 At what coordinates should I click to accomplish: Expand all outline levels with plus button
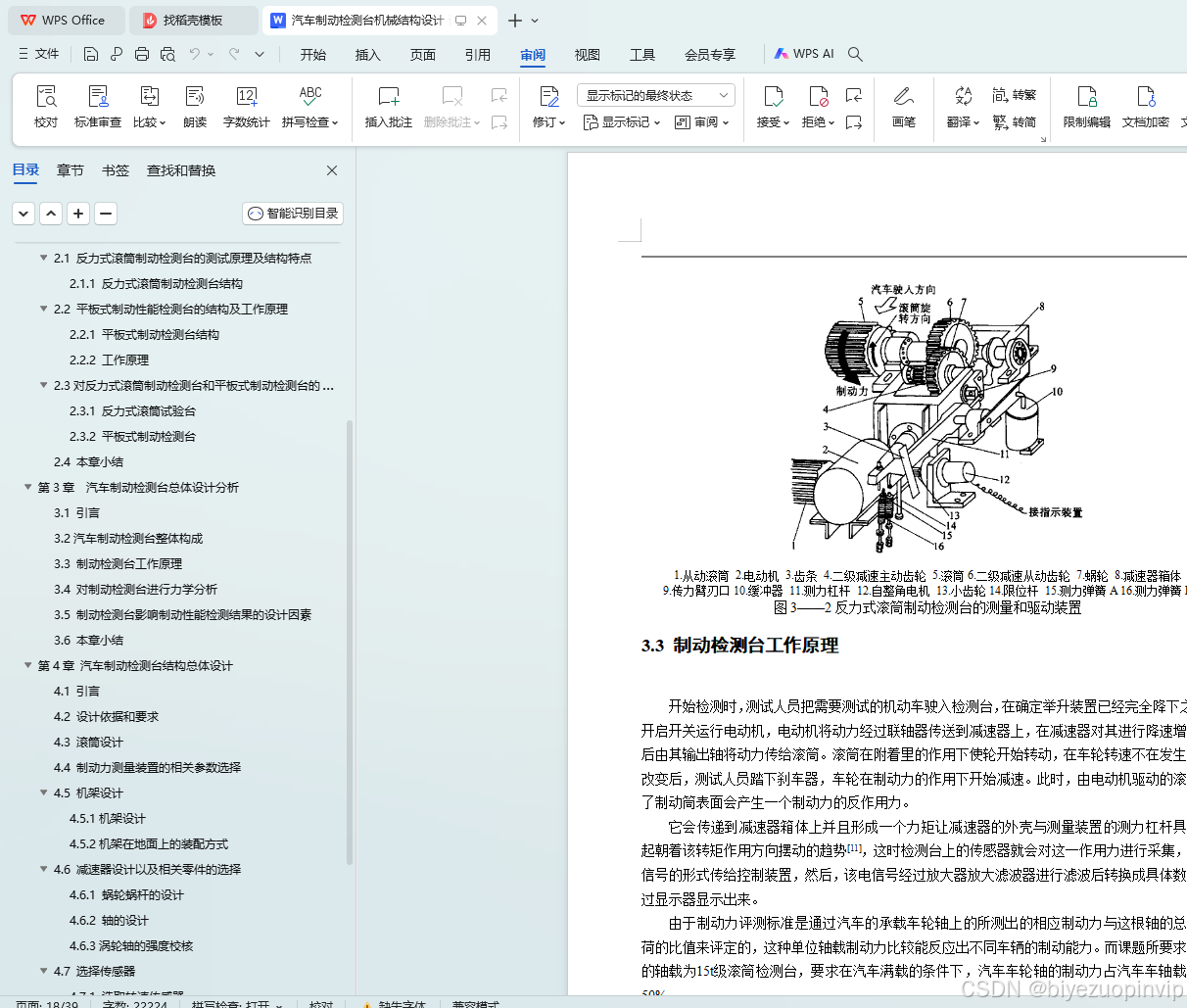click(x=78, y=213)
